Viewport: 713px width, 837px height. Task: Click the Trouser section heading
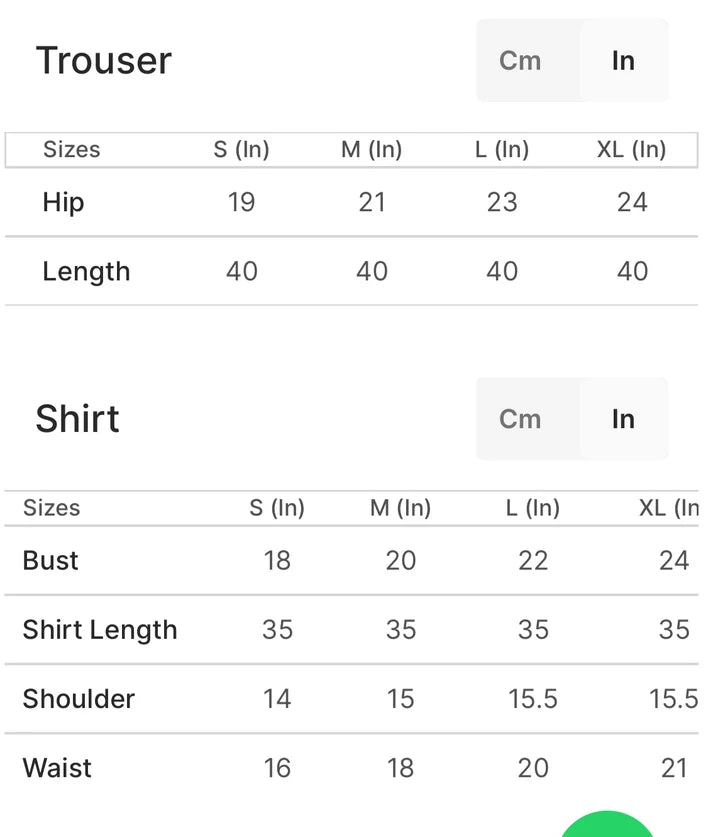[x=104, y=60]
